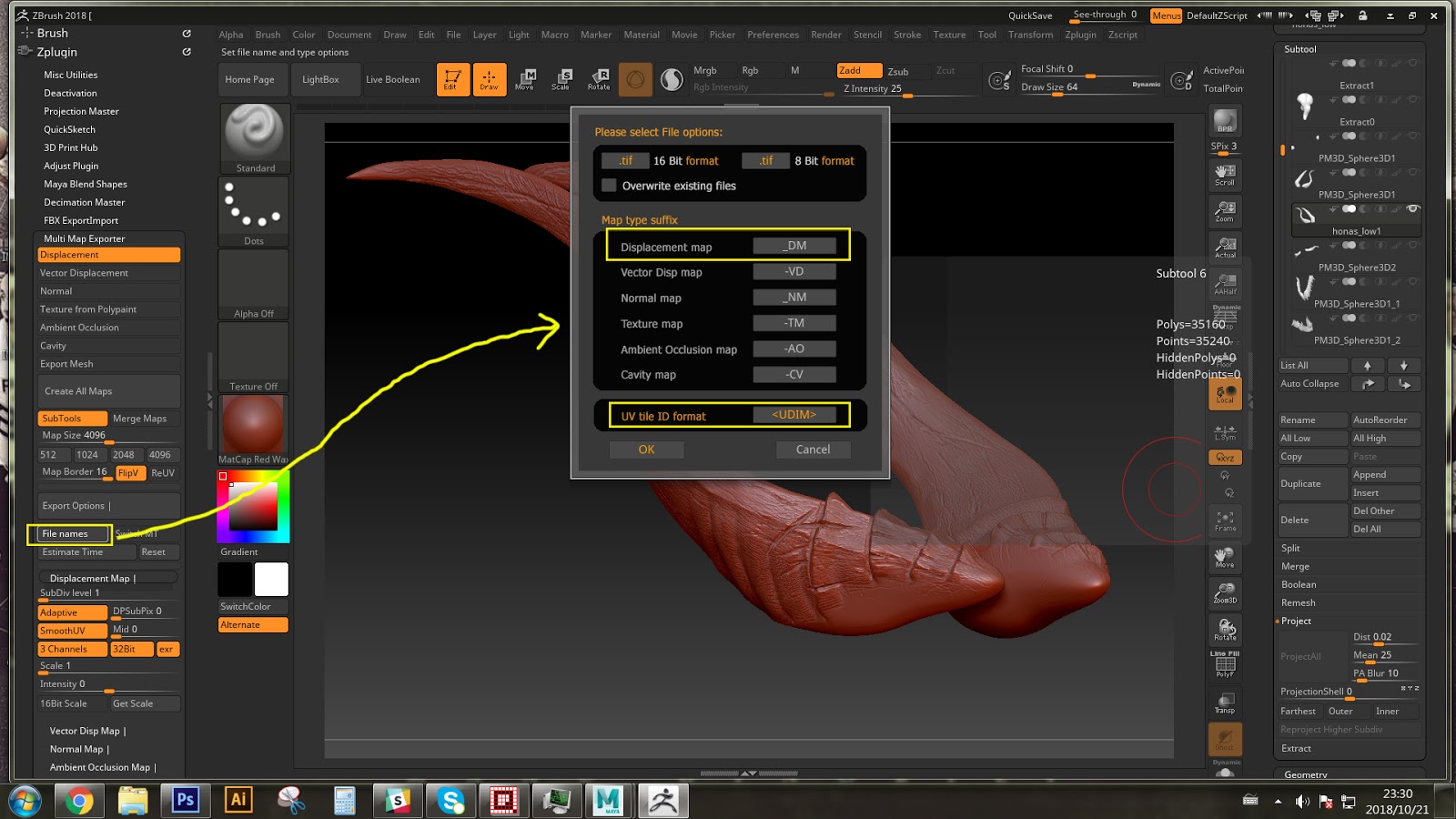Activate the Rotate tool in top shelf
This screenshot has width=1456, height=819.
599,79
